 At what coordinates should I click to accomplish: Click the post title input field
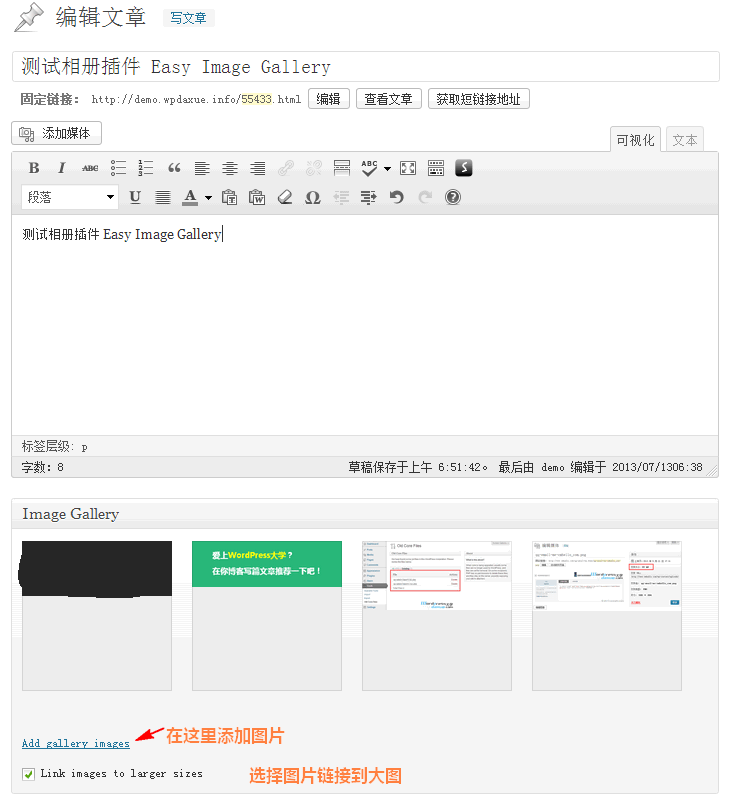tap(366, 67)
